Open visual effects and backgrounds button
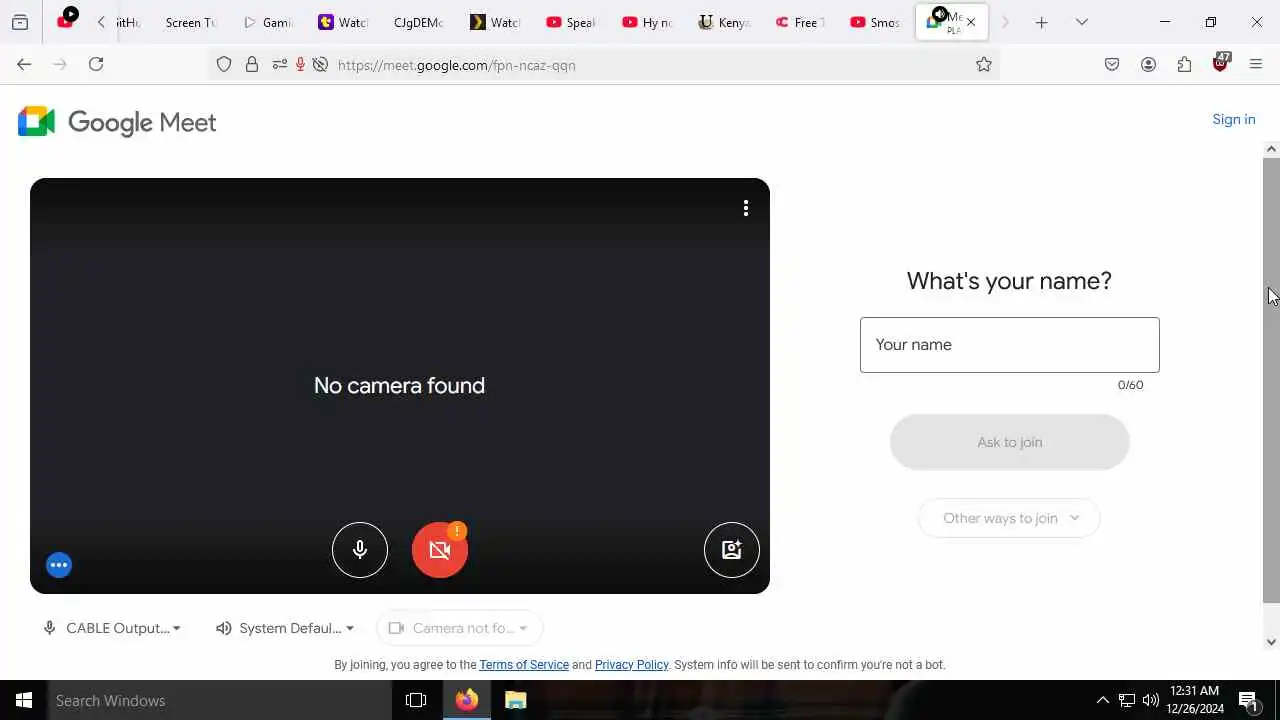Image resolution: width=1280 pixels, height=720 pixels. tap(732, 550)
